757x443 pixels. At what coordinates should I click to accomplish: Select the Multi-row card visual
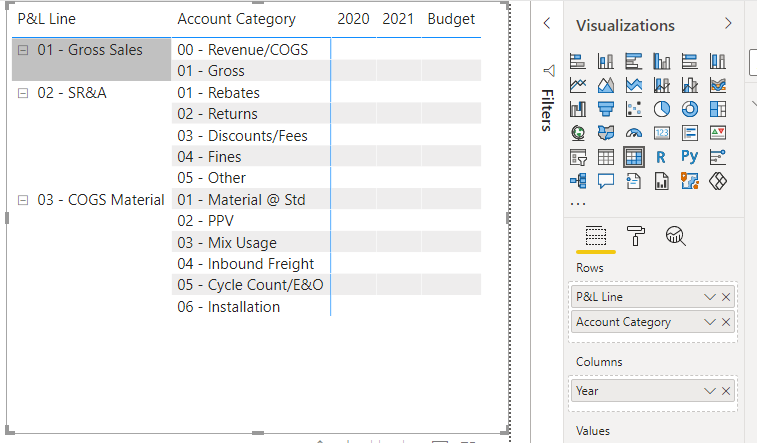pyautogui.click(x=690, y=133)
